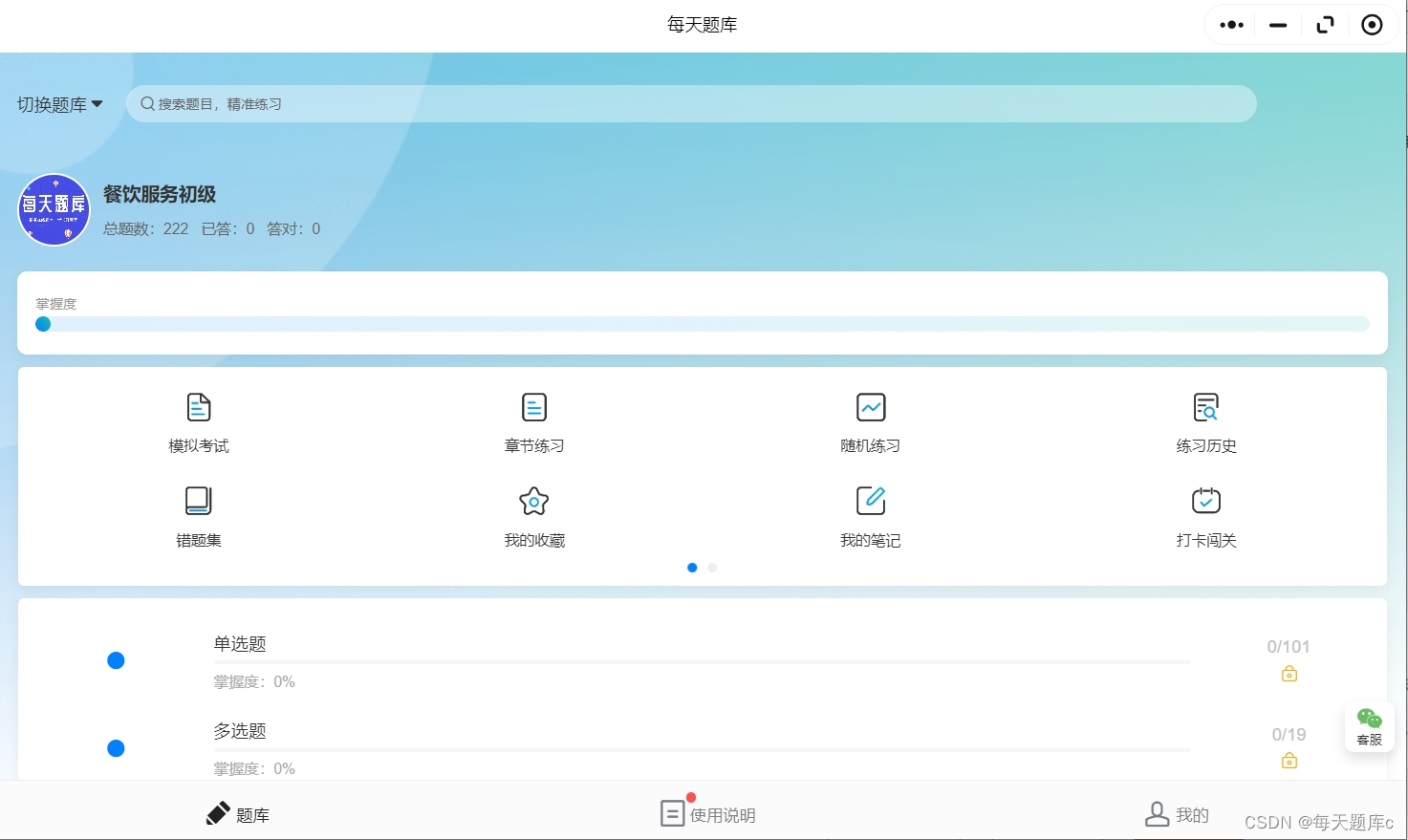Click the 总题数: 222 statistic
Image resolution: width=1408 pixels, height=840 pixels.
click(146, 229)
